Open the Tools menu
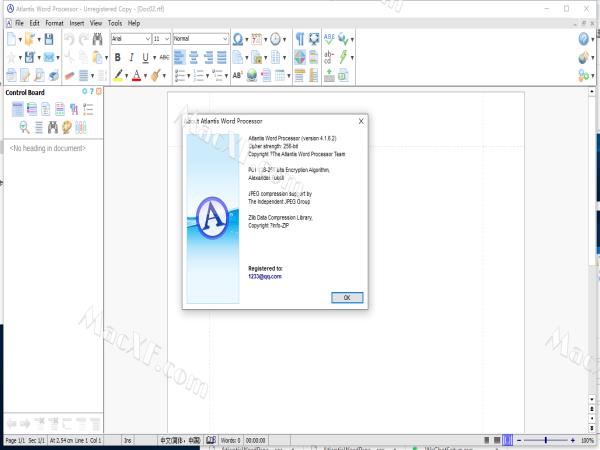This screenshot has width=600, height=450. pos(115,23)
